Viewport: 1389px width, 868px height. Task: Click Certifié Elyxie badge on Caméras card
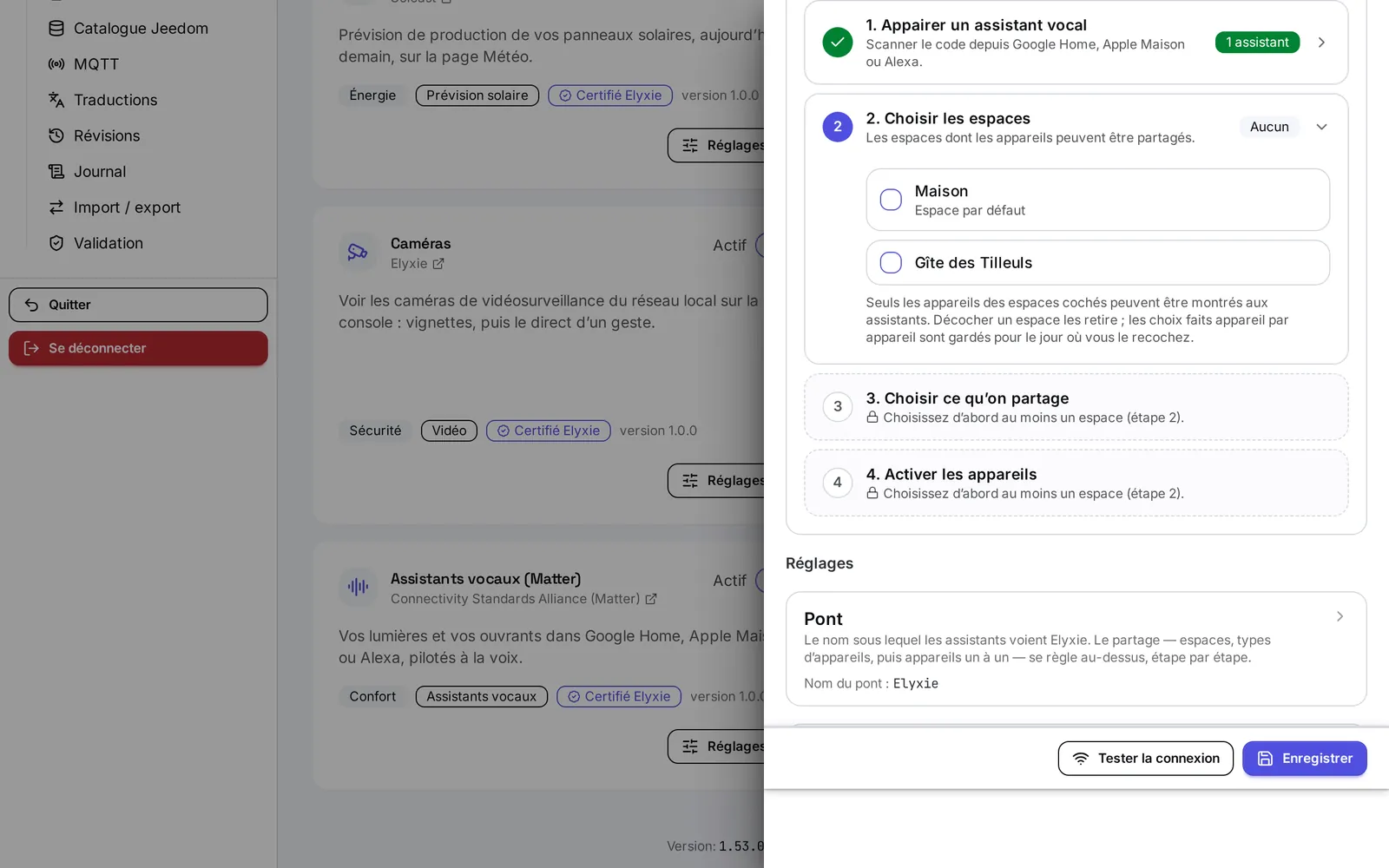click(x=549, y=431)
